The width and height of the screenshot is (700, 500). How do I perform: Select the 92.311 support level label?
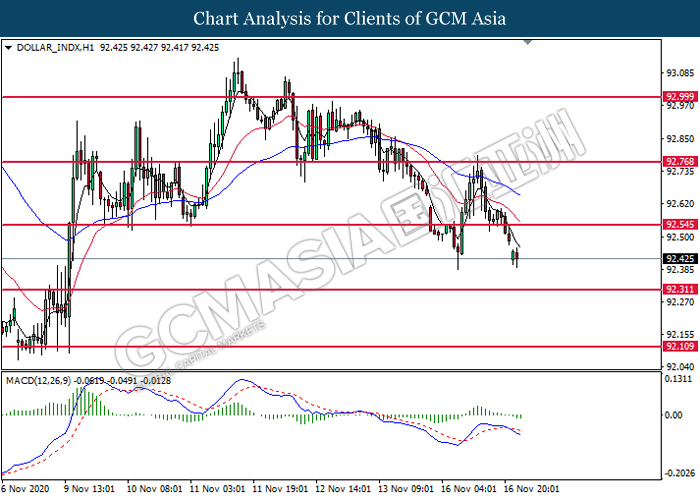680,290
